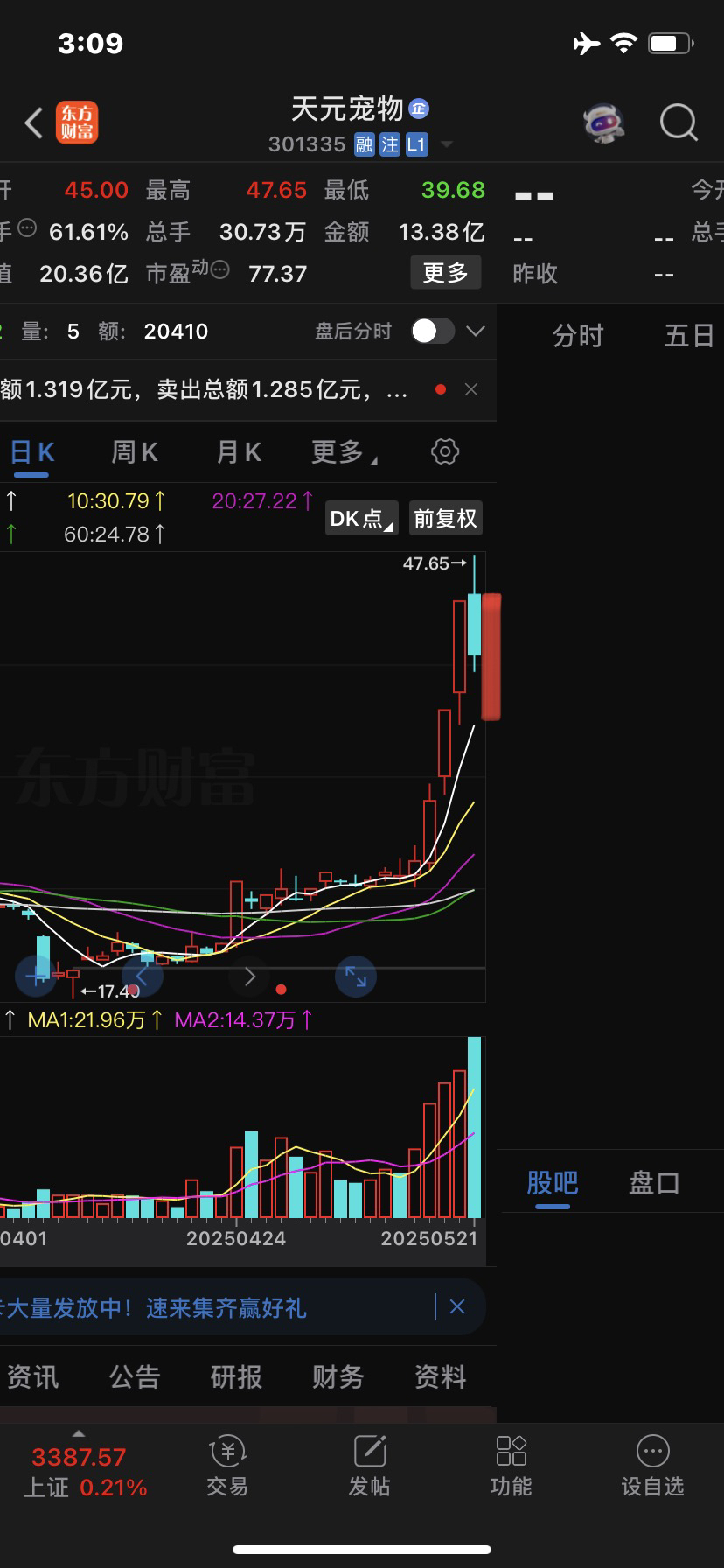This screenshot has width=724, height=1568.
Task: Open the 资料 tab
Action: 440,1376
